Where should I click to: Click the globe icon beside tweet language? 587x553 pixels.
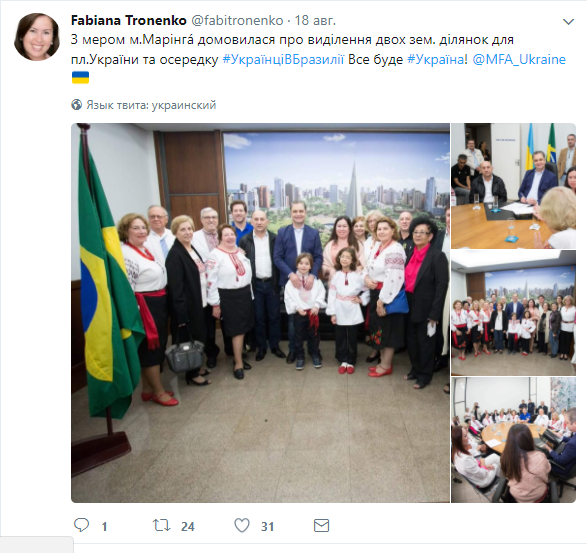pyautogui.click(x=76, y=105)
